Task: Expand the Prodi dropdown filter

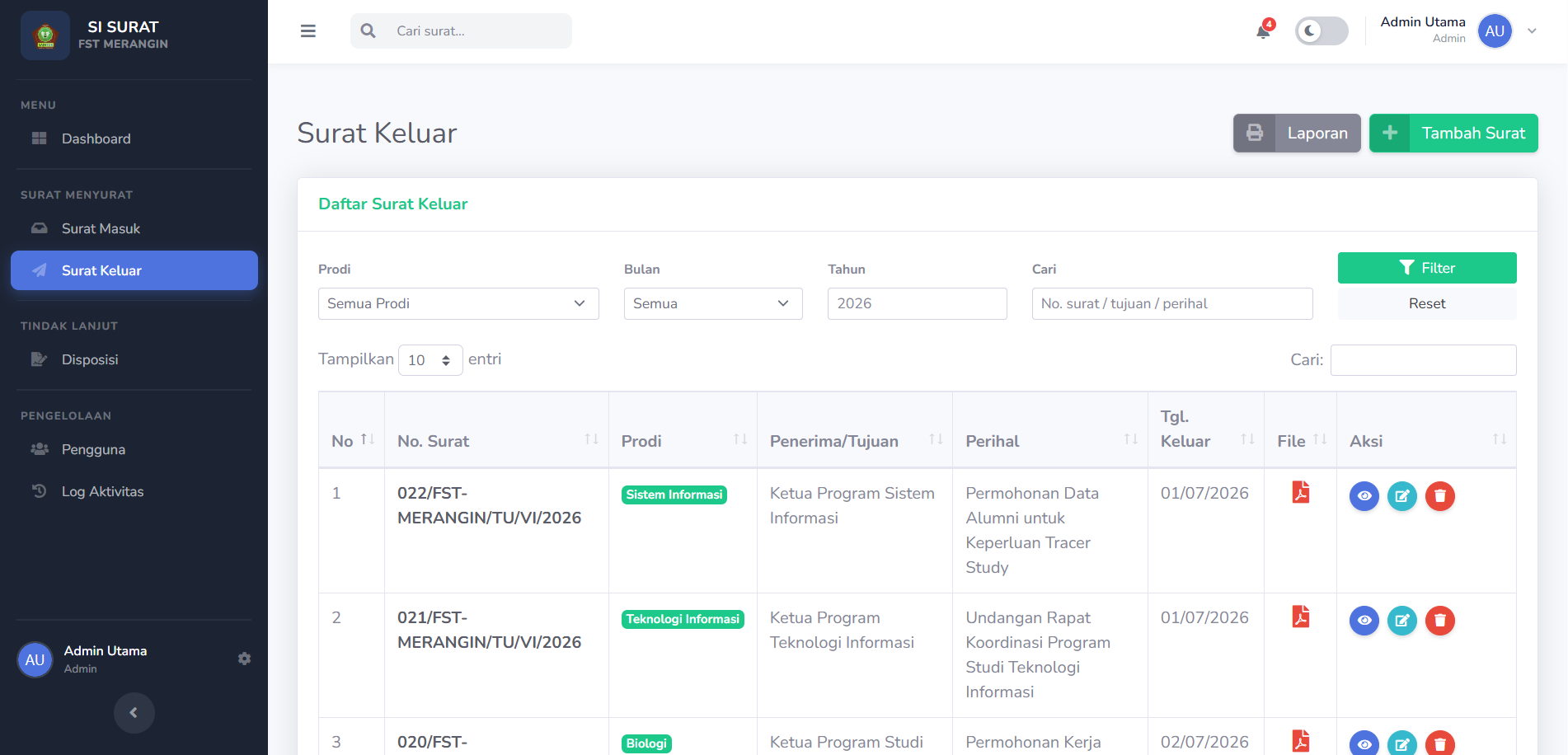Action: [x=458, y=303]
